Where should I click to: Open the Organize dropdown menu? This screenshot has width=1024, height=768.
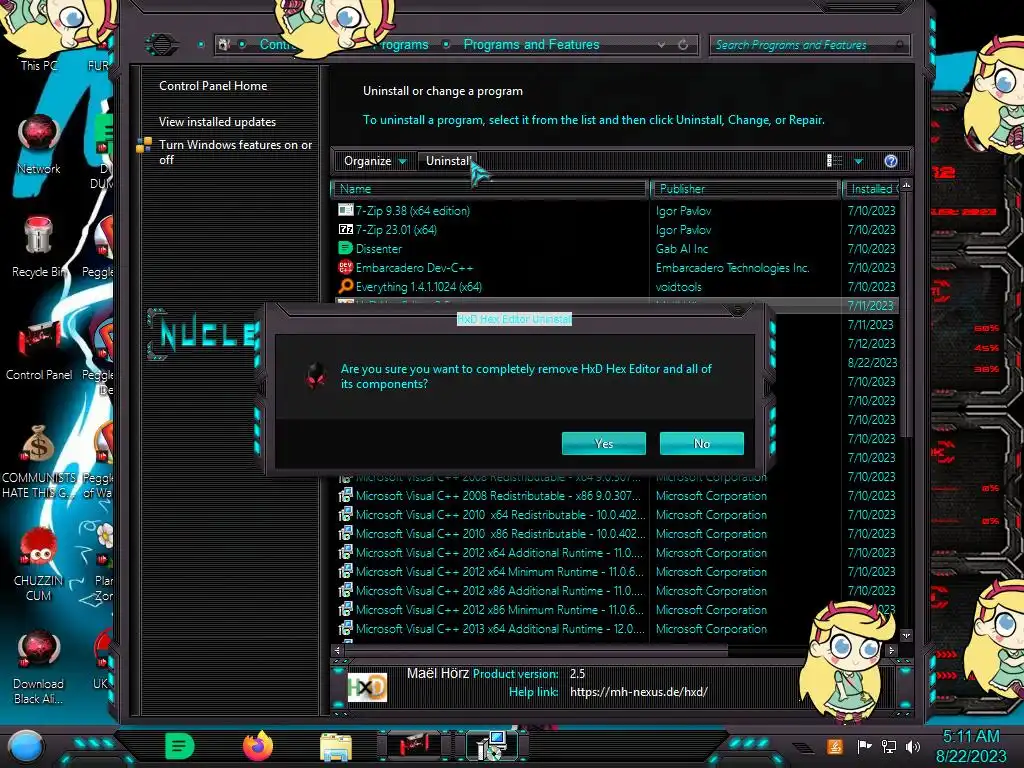point(374,161)
